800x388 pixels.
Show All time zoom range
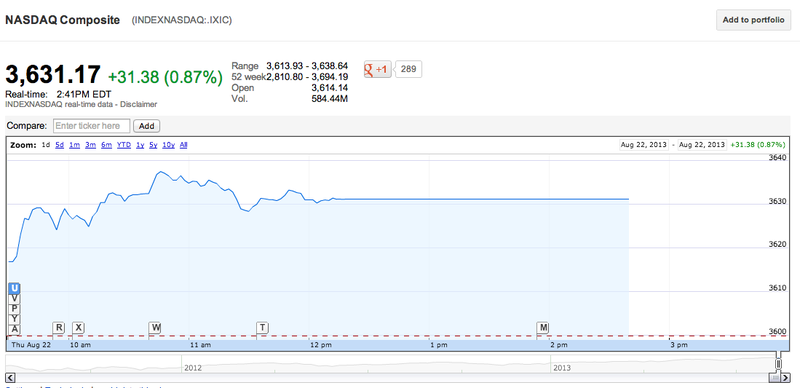point(184,145)
